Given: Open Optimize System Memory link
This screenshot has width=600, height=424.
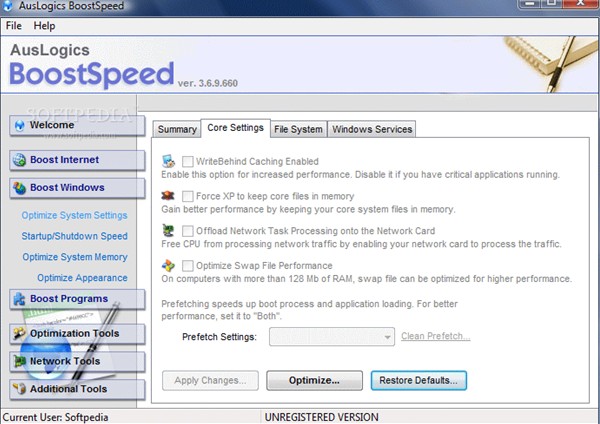Looking at the screenshot, I should point(75,257).
